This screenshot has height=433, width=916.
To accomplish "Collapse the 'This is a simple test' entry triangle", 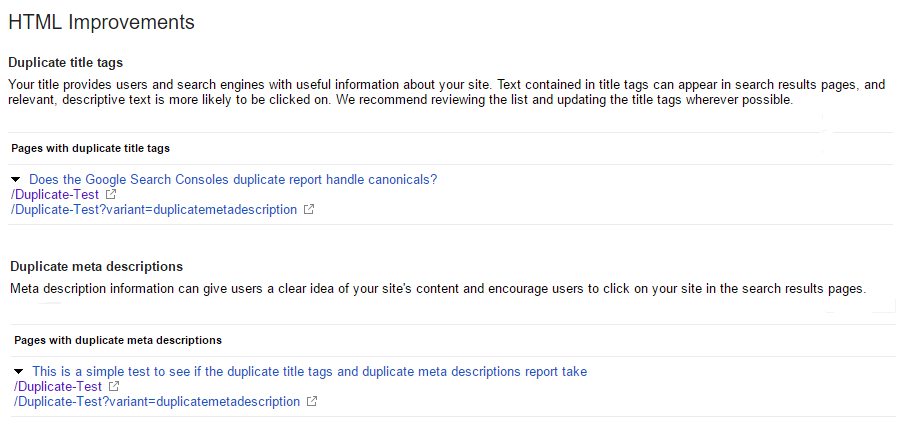I will coord(19,372).
